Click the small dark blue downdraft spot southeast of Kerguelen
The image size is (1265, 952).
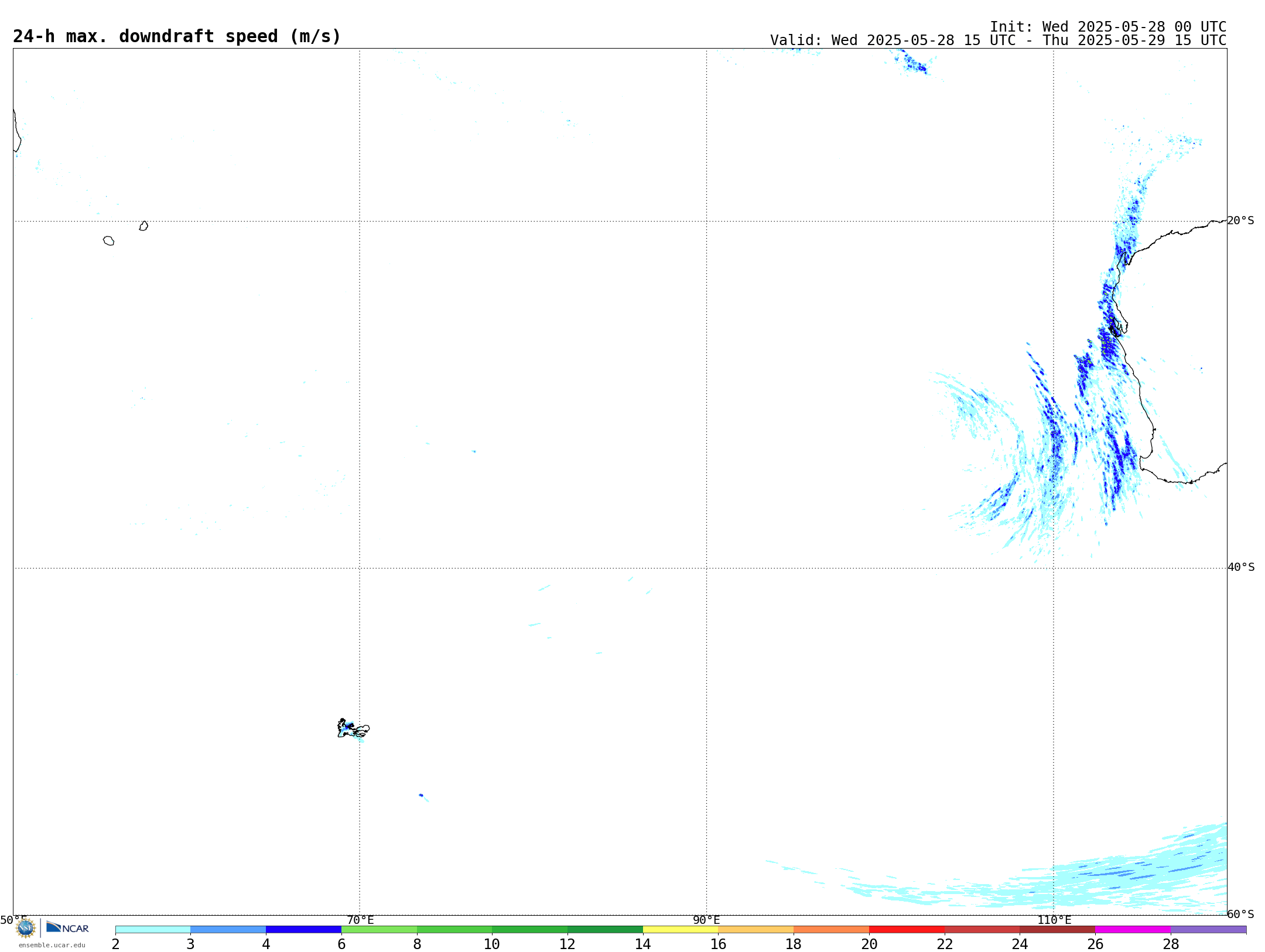point(421,795)
